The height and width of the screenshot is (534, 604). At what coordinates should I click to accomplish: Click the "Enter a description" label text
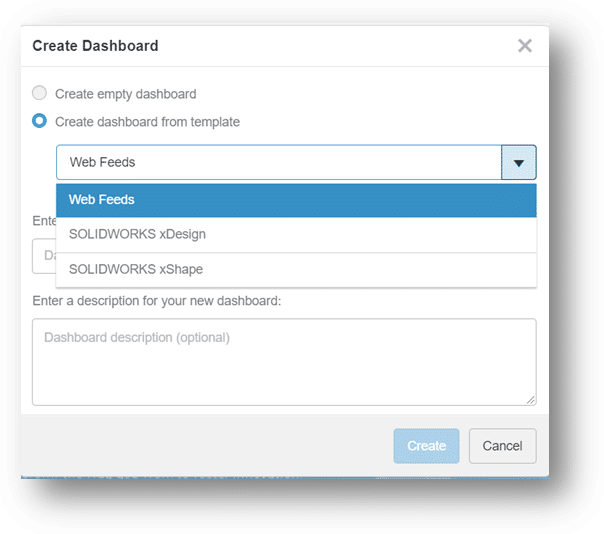click(156, 300)
